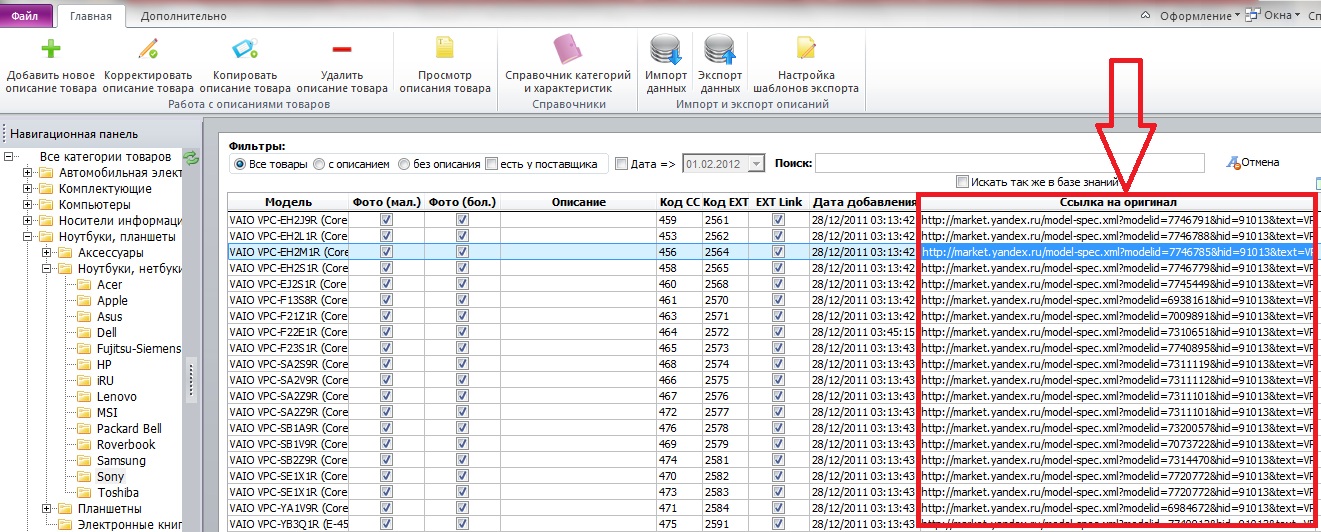This screenshot has width=1321, height=532.
Task: Expand the Аксессуары tree node
Action: 47,253
